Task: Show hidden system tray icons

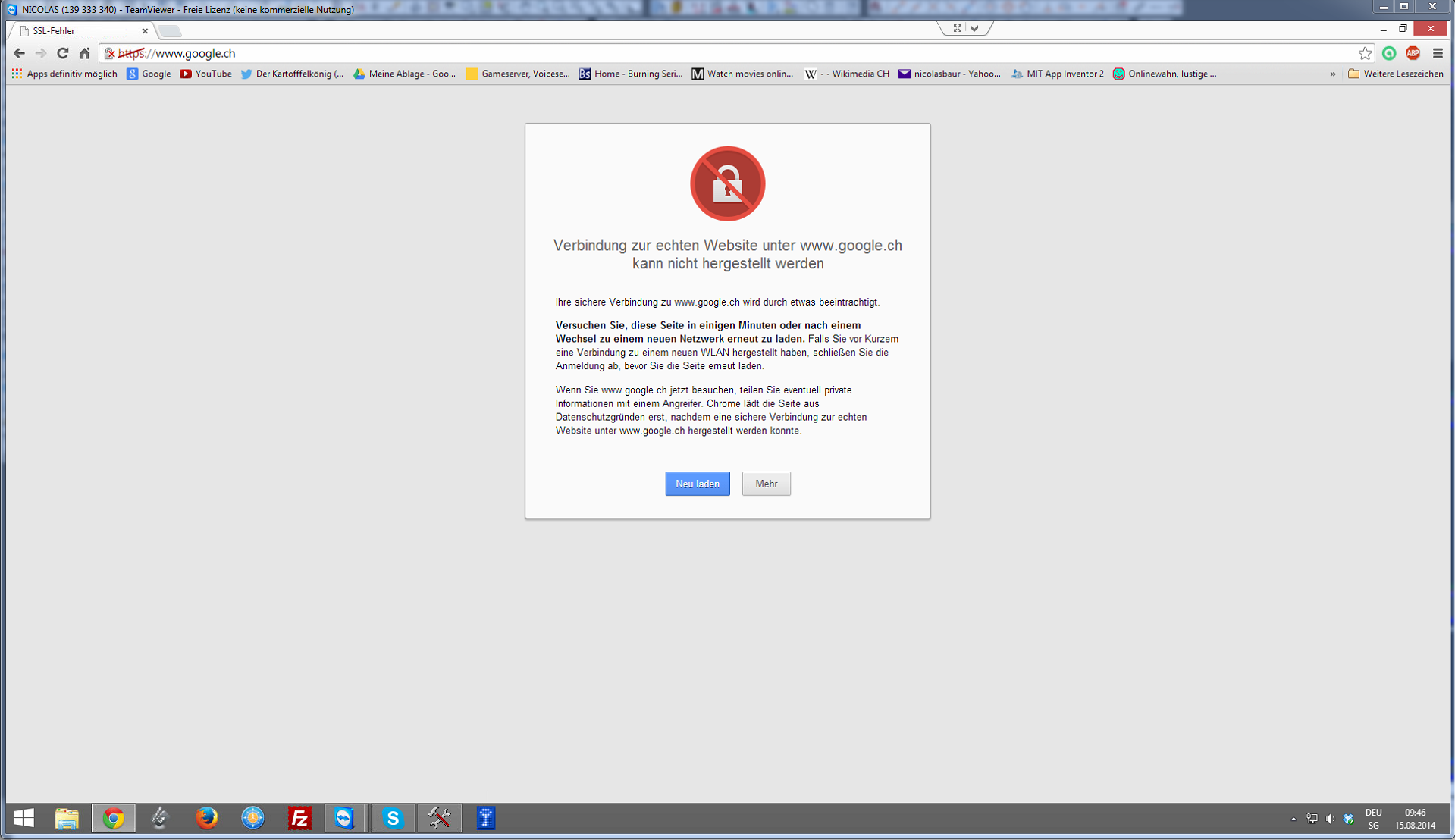Action: tap(1294, 819)
